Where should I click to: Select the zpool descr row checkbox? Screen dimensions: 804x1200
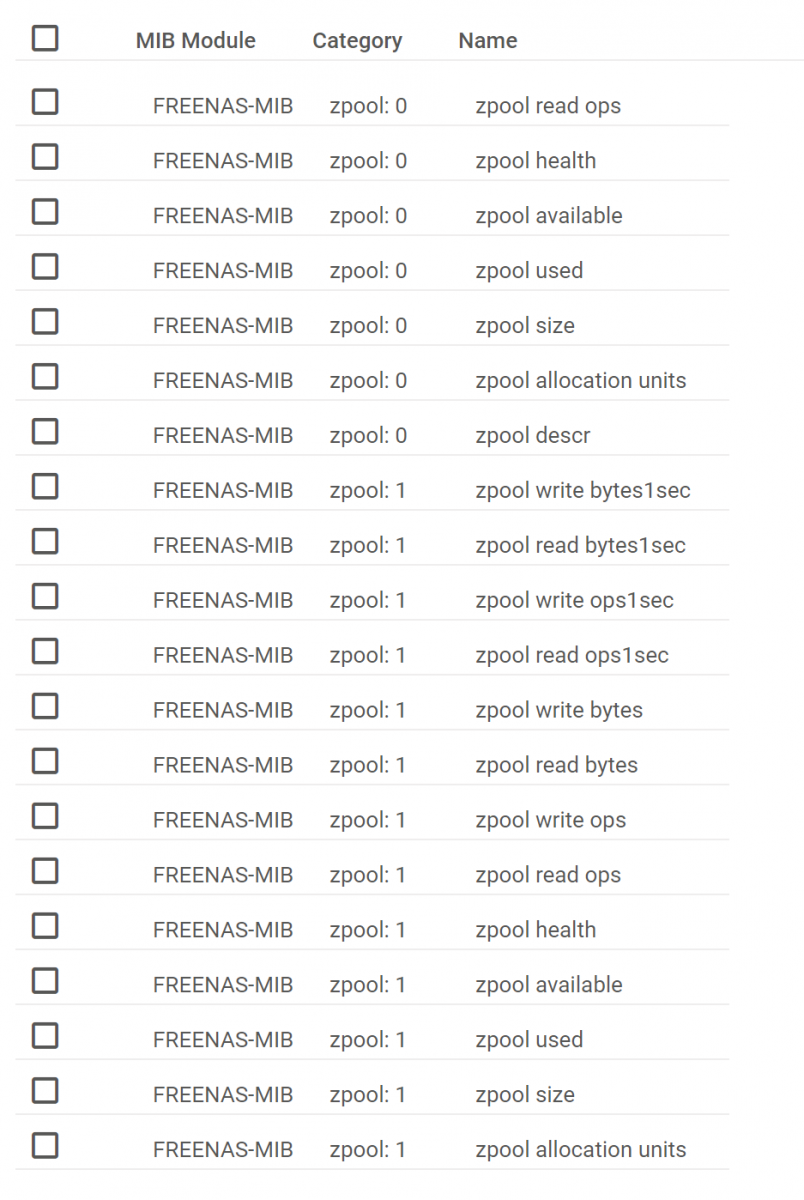pos(45,432)
